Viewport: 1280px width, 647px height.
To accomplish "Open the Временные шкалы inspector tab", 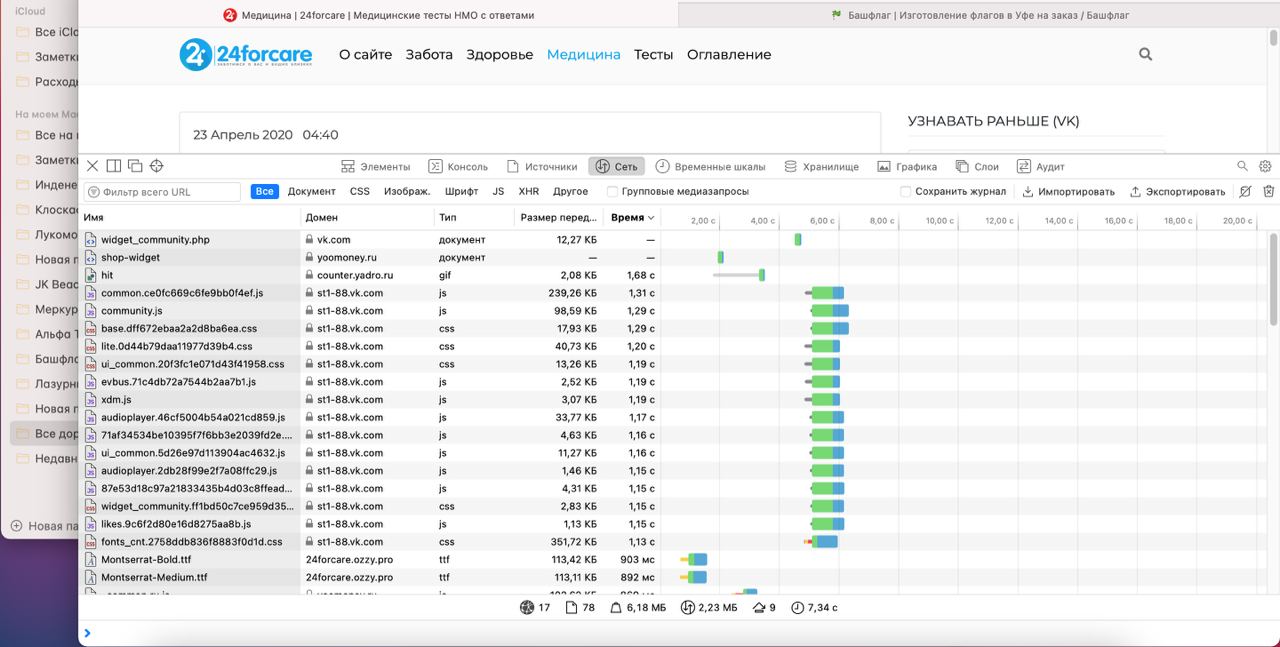I will click(711, 167).
